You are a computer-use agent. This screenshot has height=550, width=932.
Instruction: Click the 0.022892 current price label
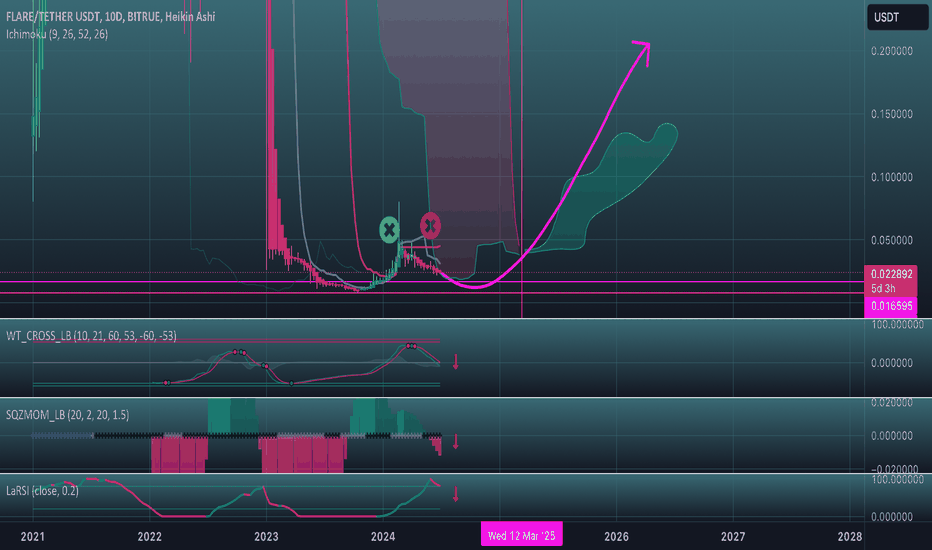tap(890, 274)
